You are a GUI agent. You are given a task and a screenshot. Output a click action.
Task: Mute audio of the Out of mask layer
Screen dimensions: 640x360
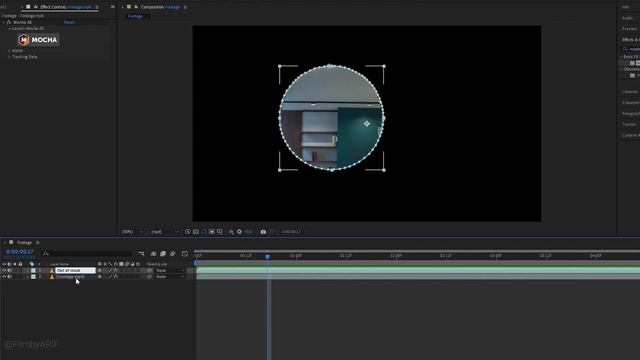10,270
